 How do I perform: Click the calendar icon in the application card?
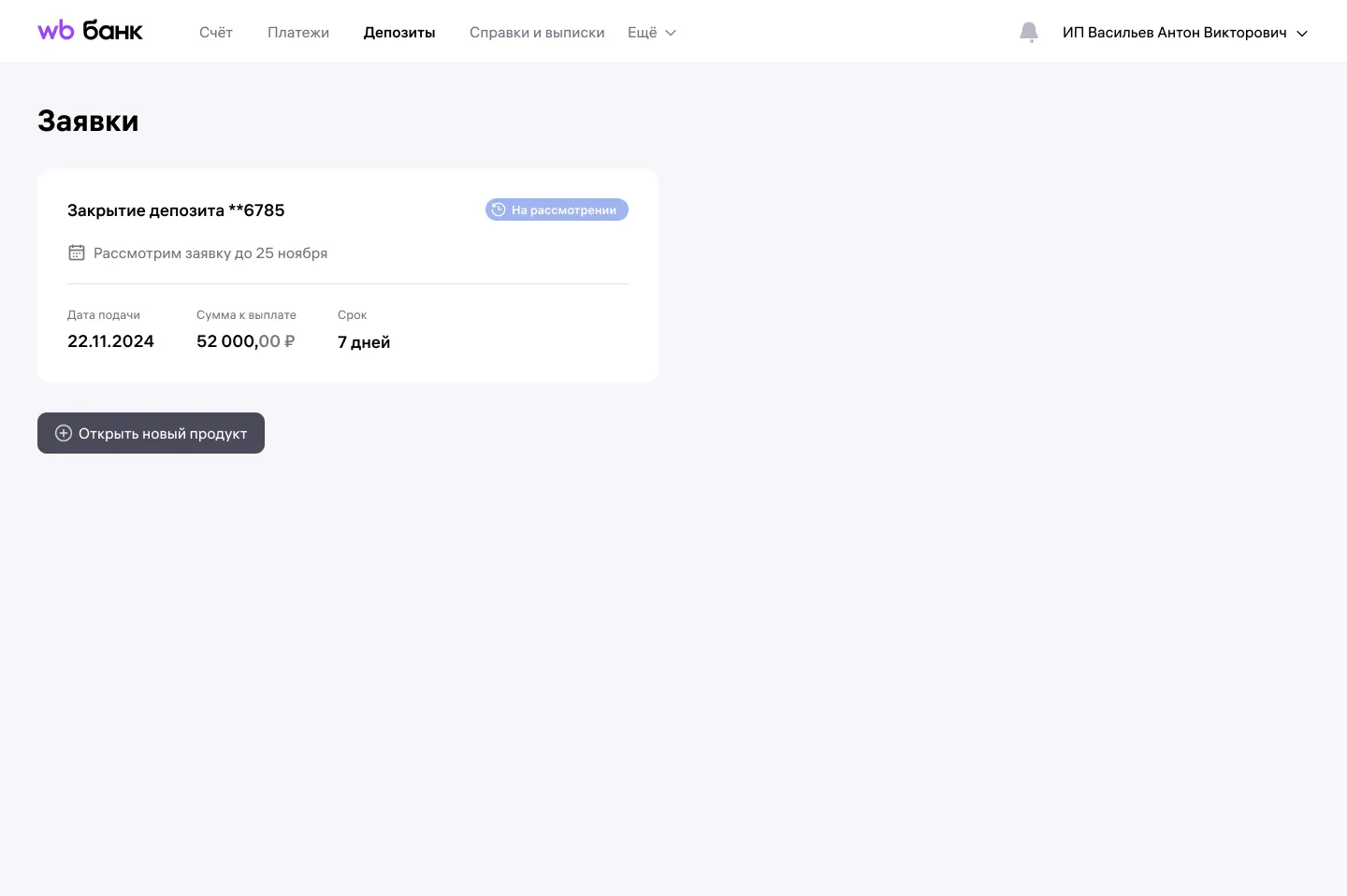pos(77,253)
